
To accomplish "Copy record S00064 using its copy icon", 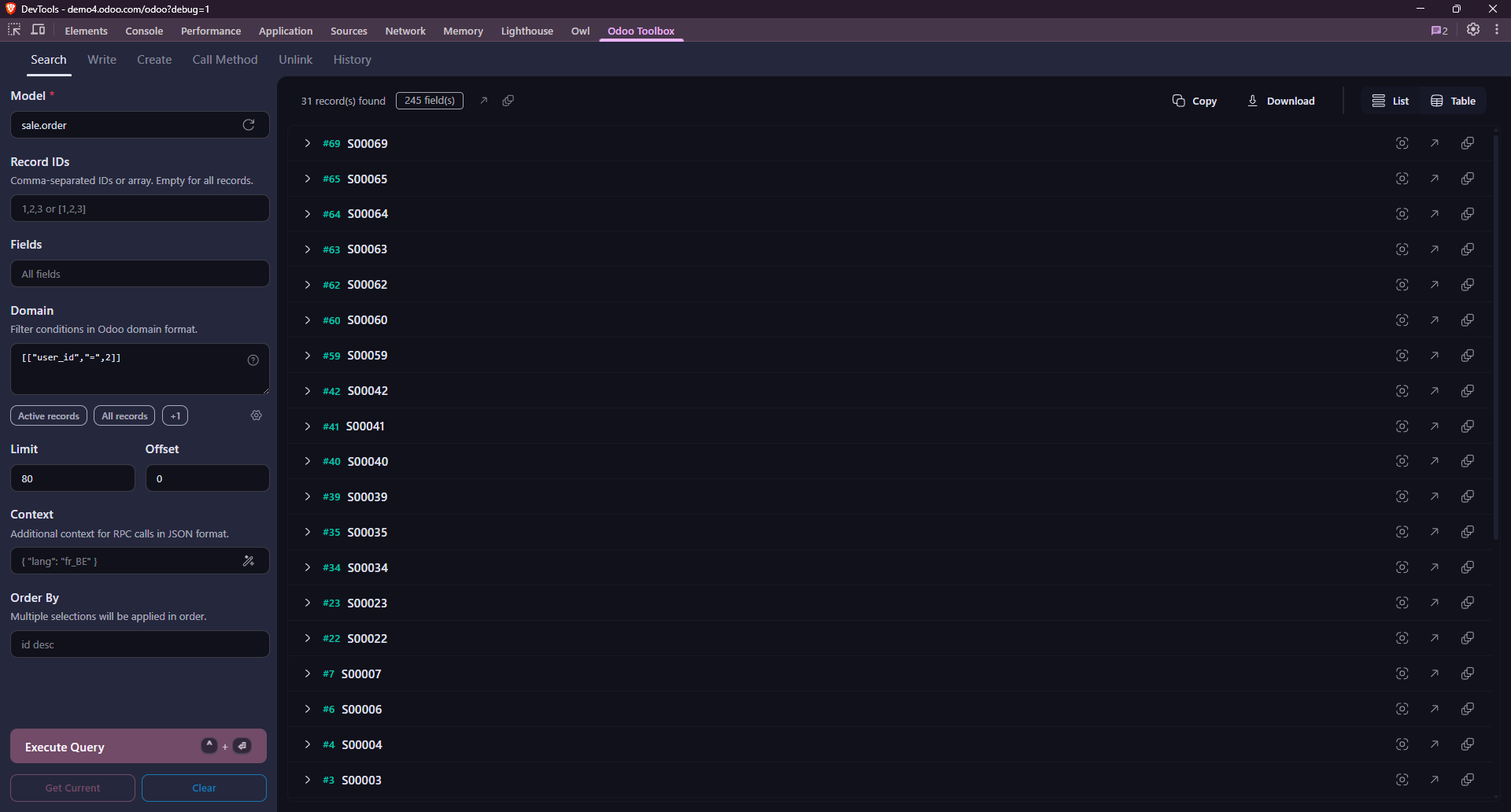I will pyautogui.click(x=1469, y=213).
